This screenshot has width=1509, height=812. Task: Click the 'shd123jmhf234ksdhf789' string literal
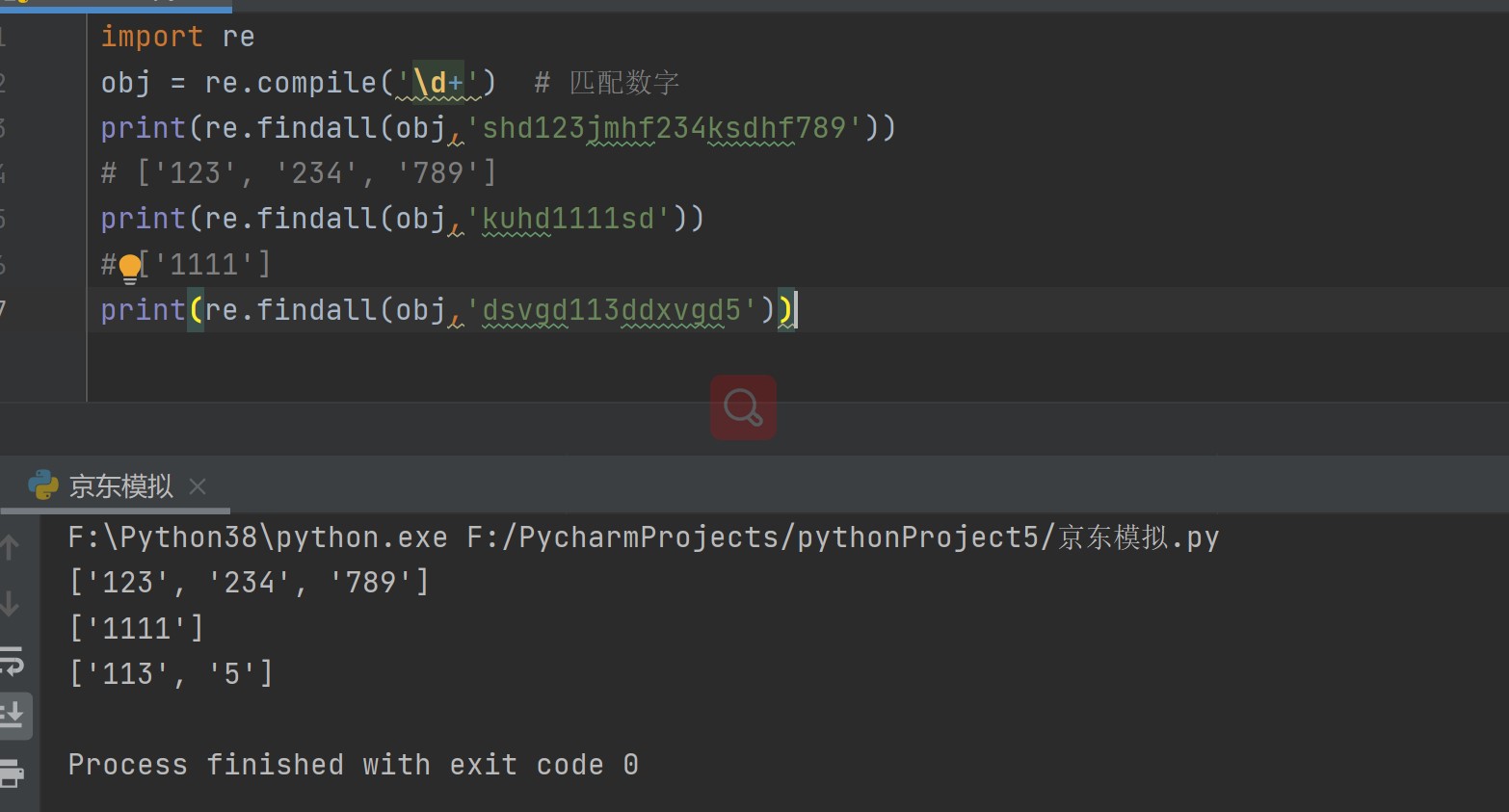(x=664, y=128)
